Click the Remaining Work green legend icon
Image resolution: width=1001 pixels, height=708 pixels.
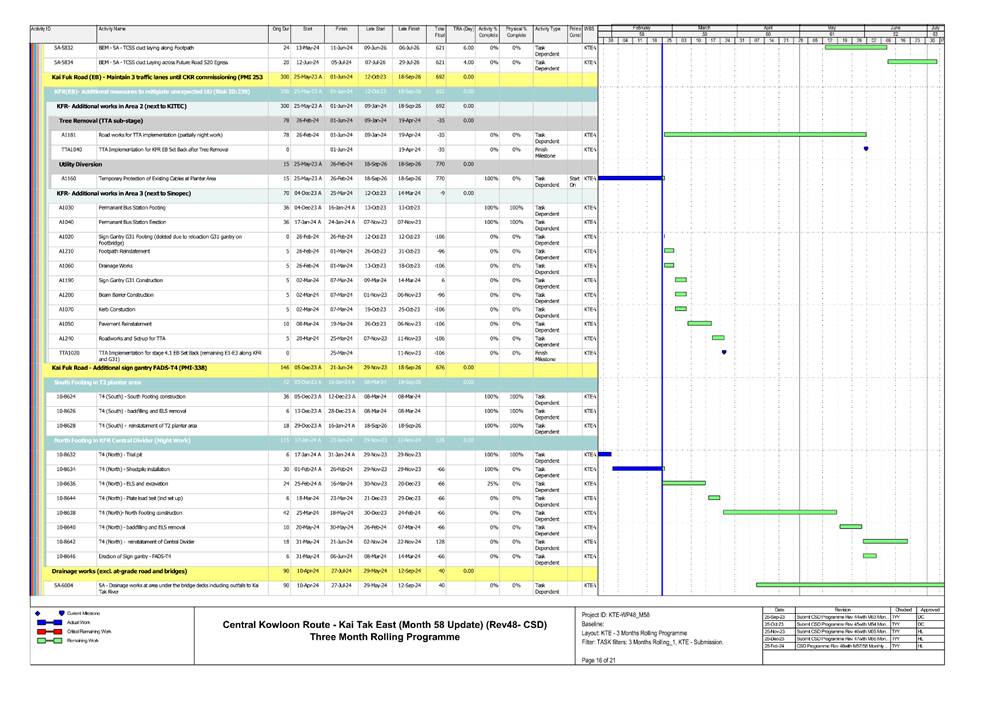click(x=47, y=641)
